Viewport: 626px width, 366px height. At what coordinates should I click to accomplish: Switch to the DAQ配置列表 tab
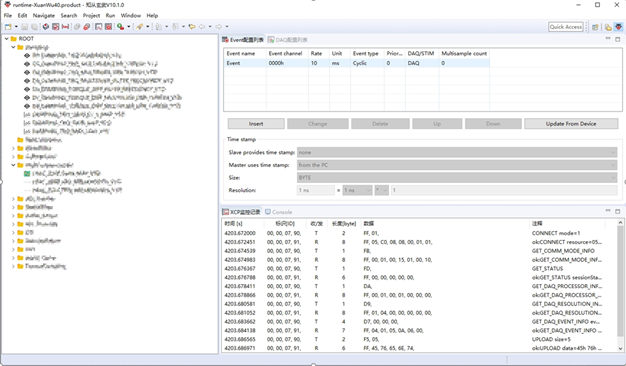(288, 40)
